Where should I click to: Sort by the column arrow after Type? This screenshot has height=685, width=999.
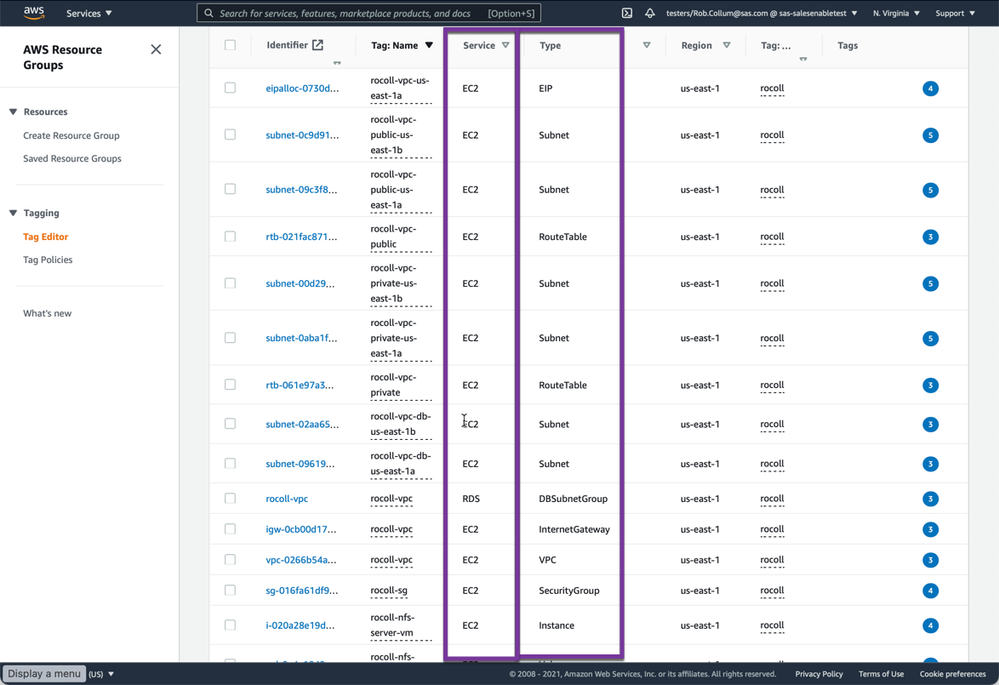647,45
